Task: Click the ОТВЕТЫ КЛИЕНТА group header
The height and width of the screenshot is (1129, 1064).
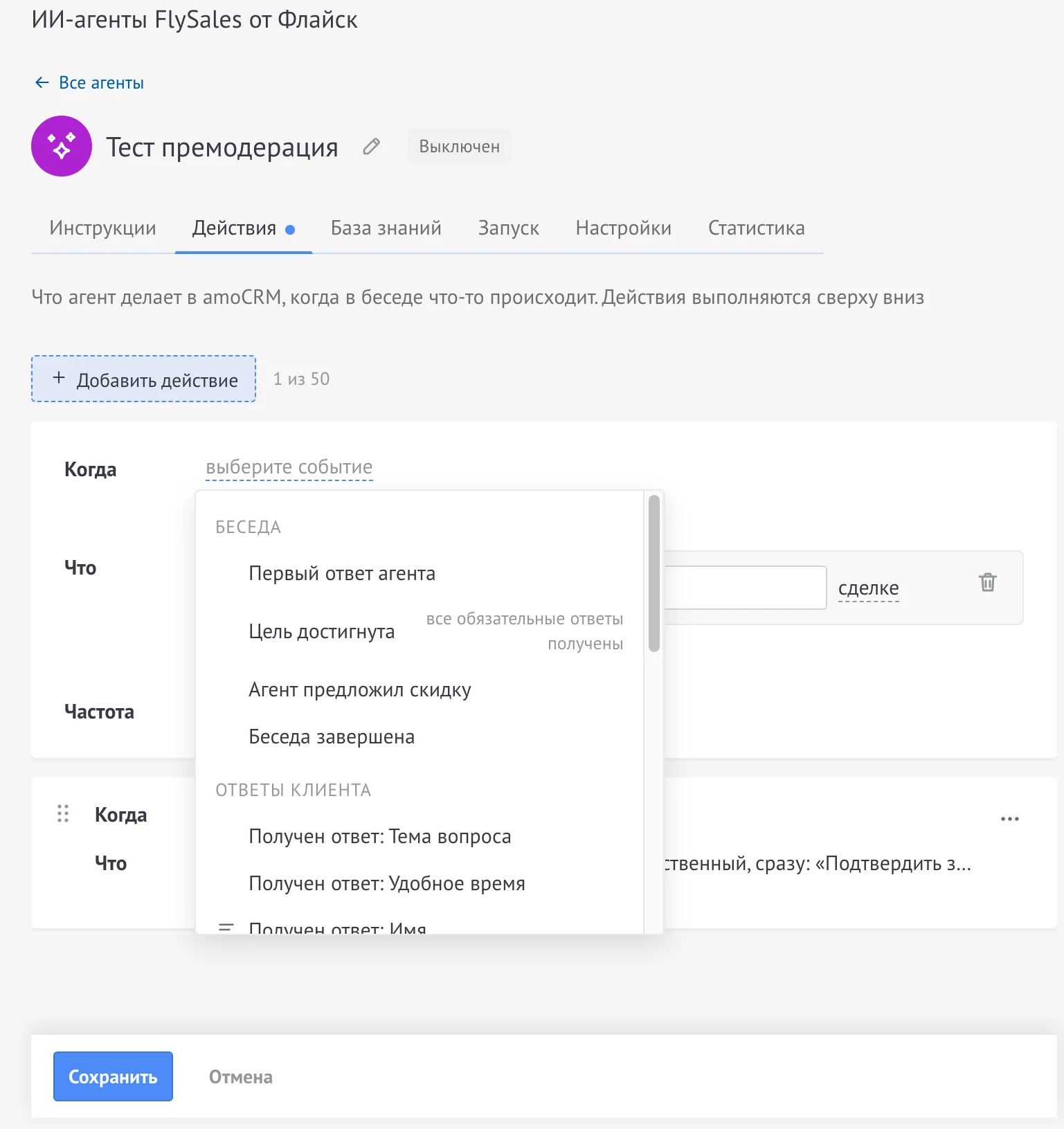Action: (294, 791)
